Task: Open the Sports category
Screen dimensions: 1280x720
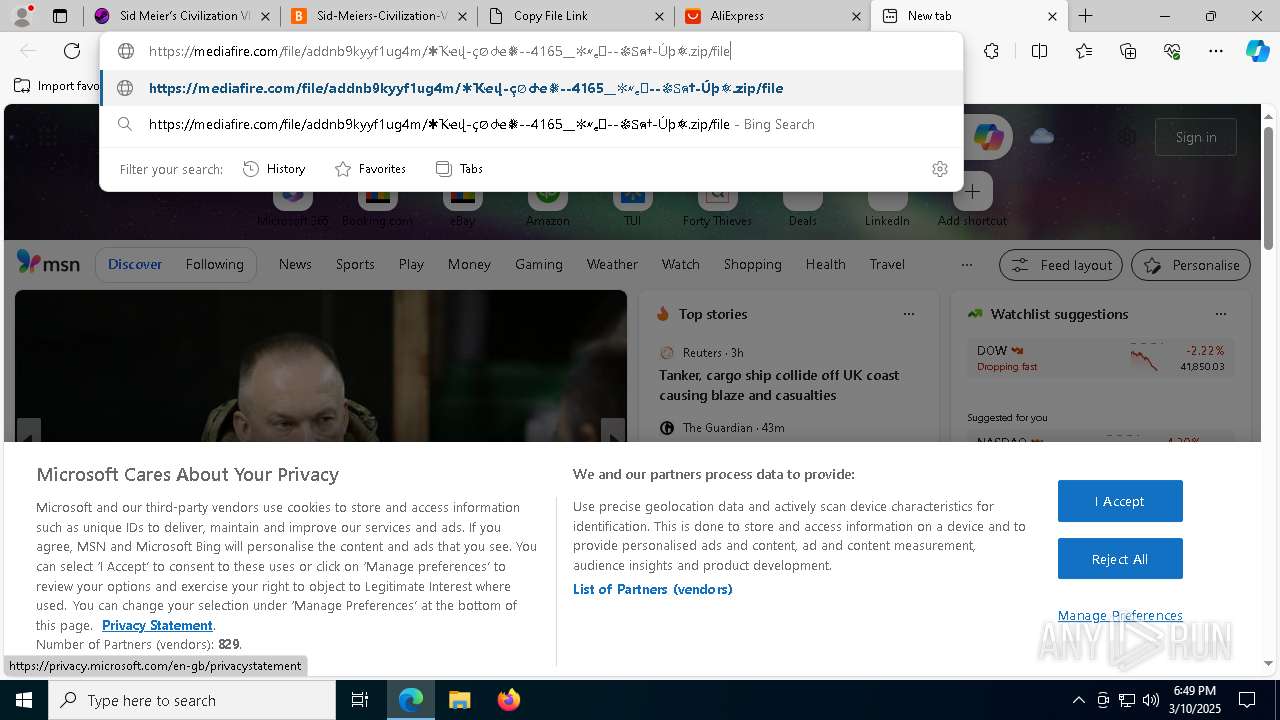Action: 355,264
